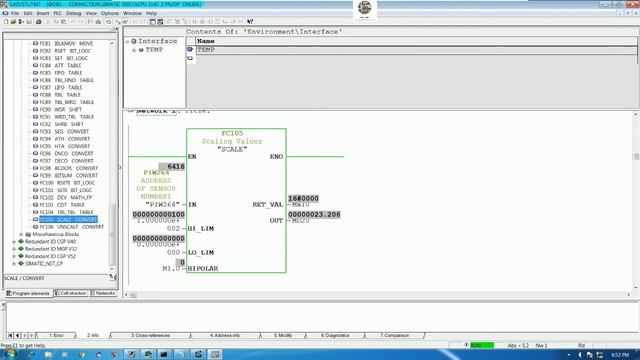The width and height of the screenshot is (640, 360).
Task: Click the Monitor glasses toolbar icon
Action: tap(125, 22)
